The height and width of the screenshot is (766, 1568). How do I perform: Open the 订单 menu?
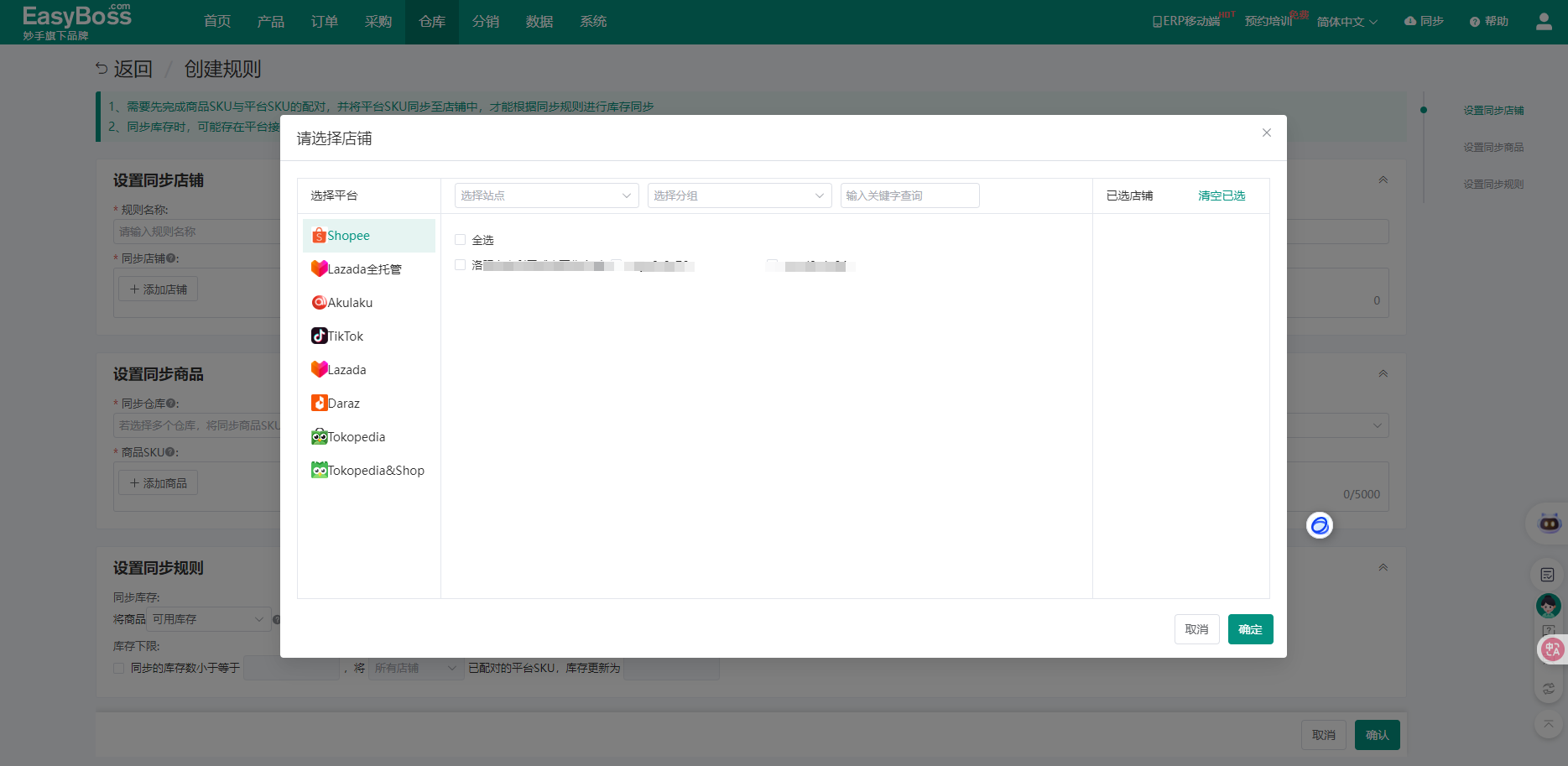(325, 22)
